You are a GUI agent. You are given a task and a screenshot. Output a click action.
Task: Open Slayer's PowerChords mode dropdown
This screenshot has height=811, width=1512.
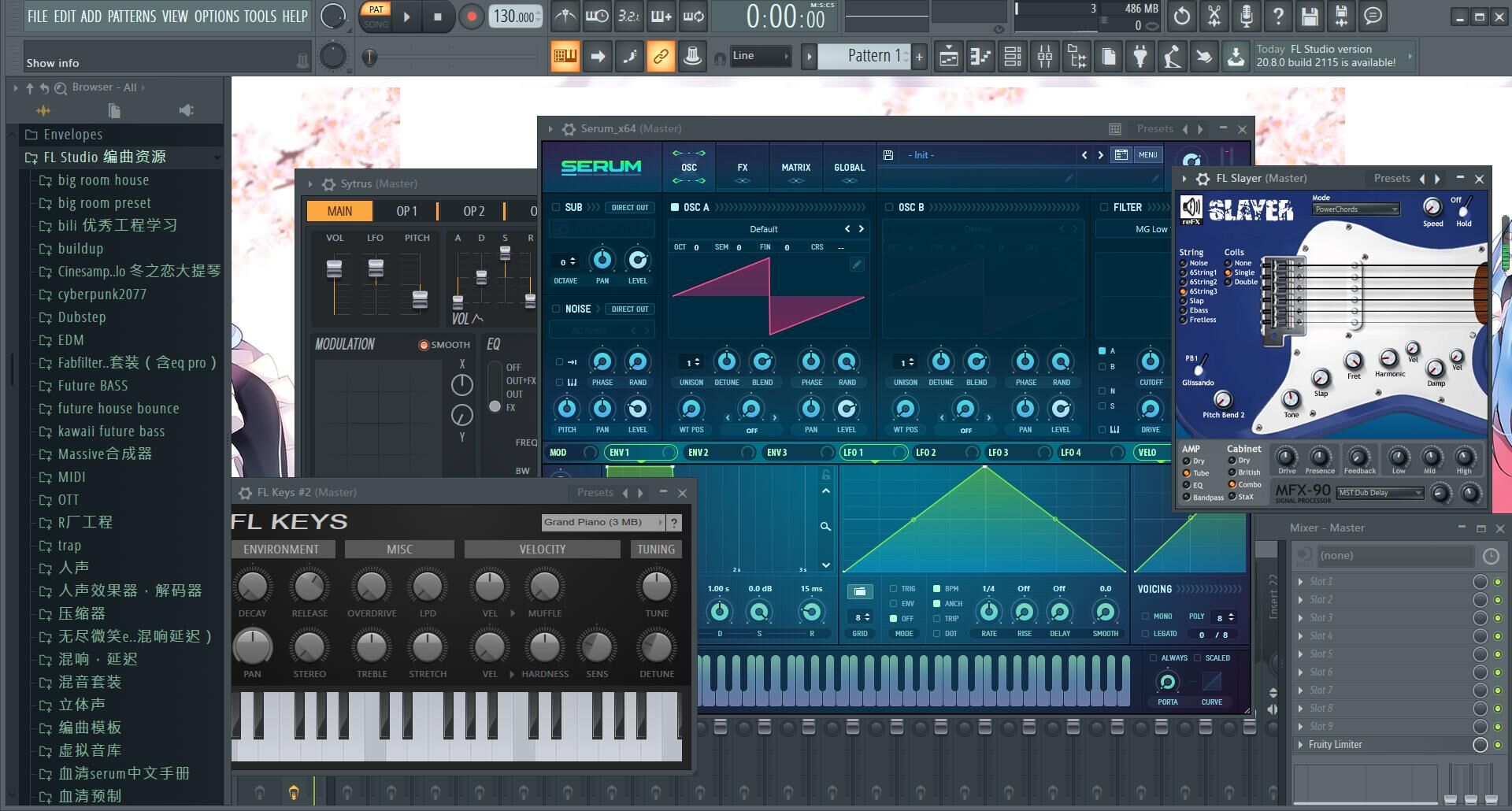[1355, 209]
